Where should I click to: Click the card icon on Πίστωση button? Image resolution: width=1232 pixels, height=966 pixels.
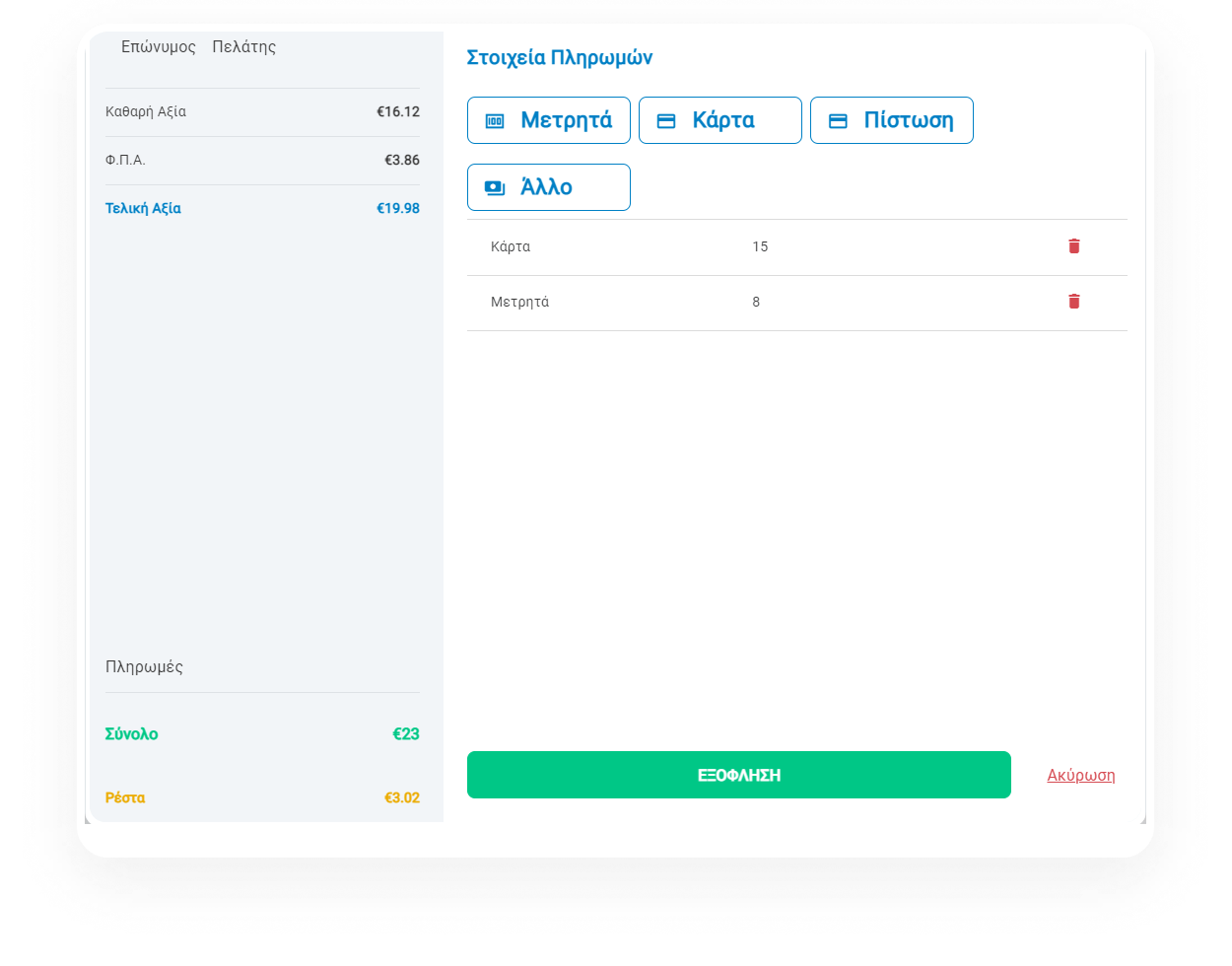click(x=838, y=121)
